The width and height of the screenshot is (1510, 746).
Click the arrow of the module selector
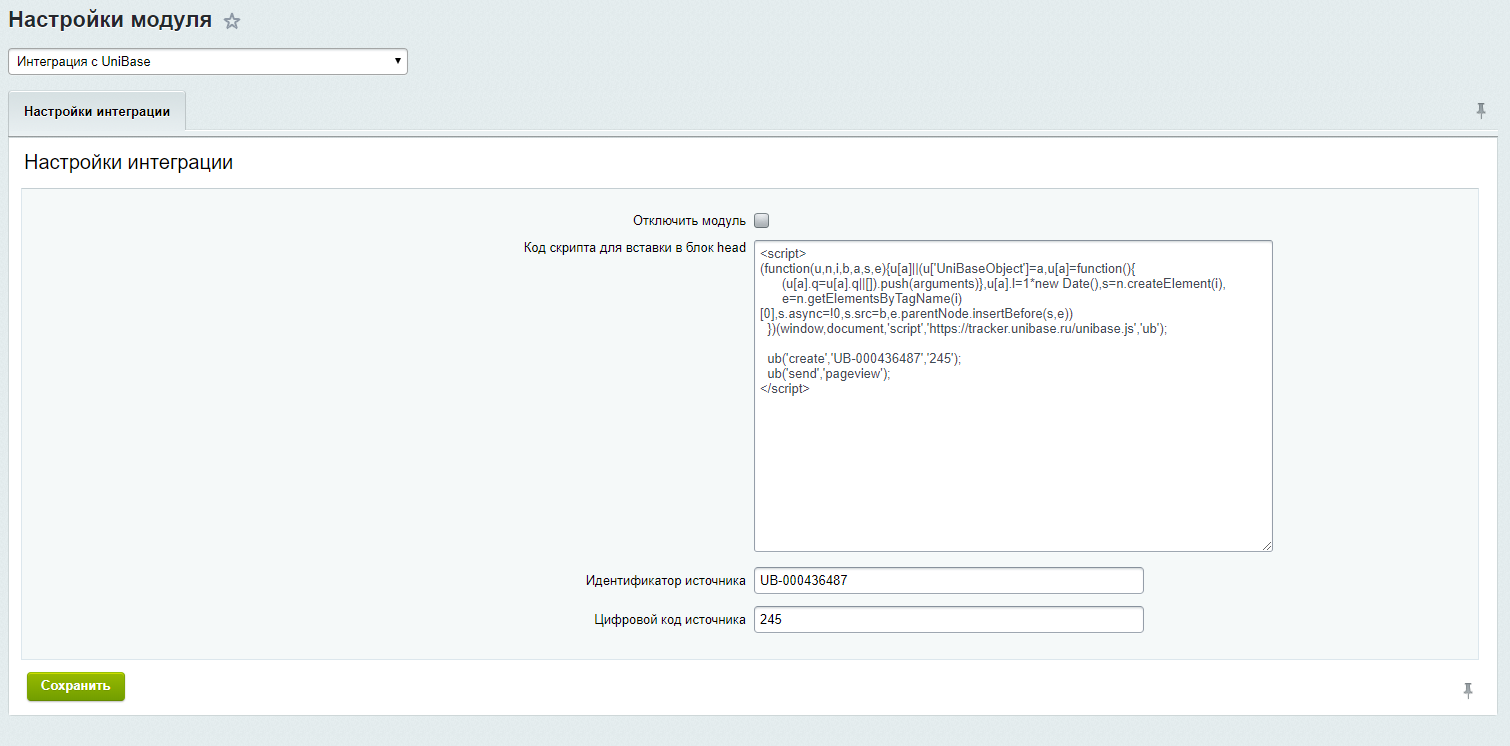click(x=398, y=61)
